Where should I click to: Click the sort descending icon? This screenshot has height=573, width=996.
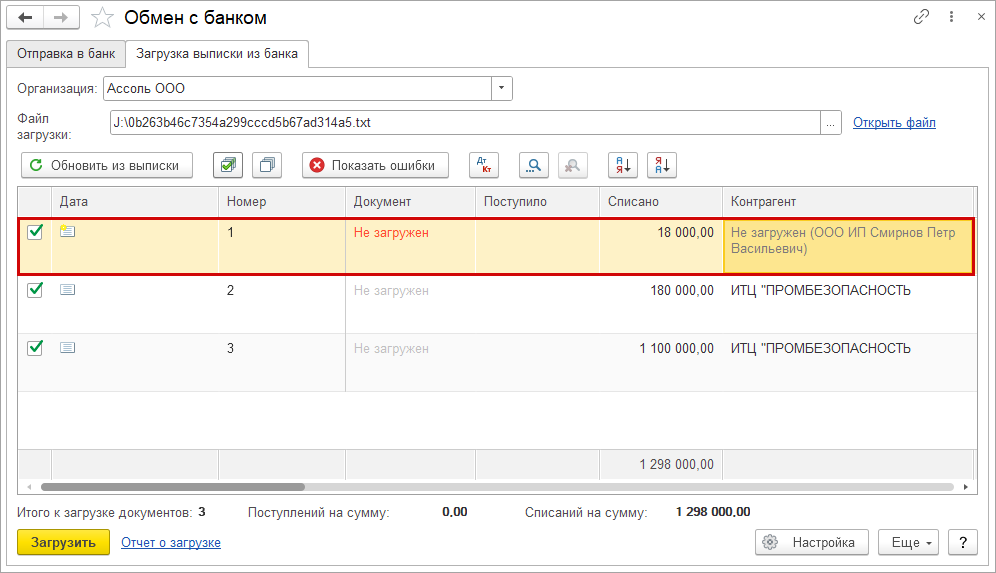pos(662,165)
